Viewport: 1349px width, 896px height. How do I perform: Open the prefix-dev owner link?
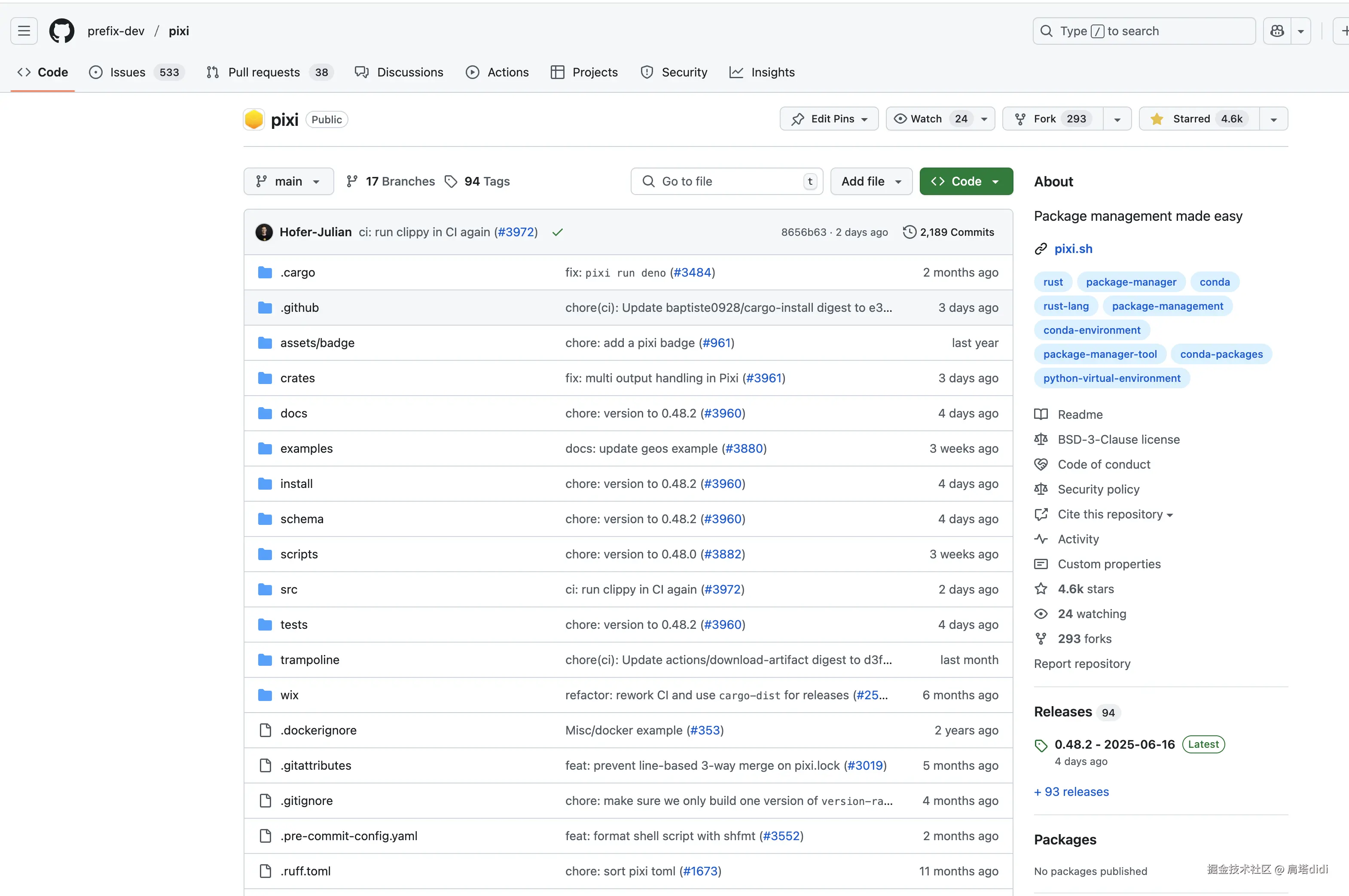pyautogui.click(x=116, y=31)
